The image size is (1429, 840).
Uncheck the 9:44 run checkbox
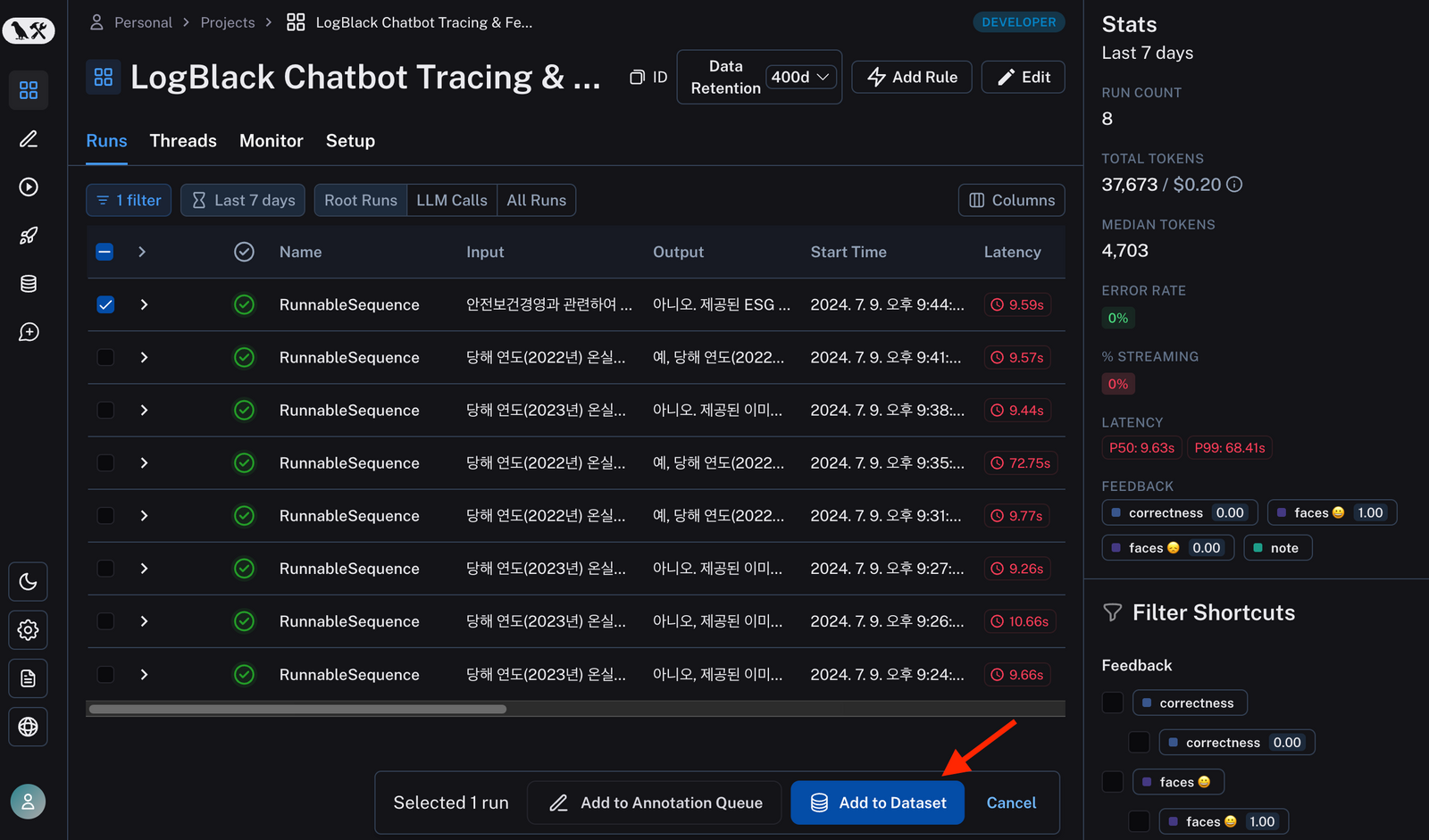tap(104, 304)
